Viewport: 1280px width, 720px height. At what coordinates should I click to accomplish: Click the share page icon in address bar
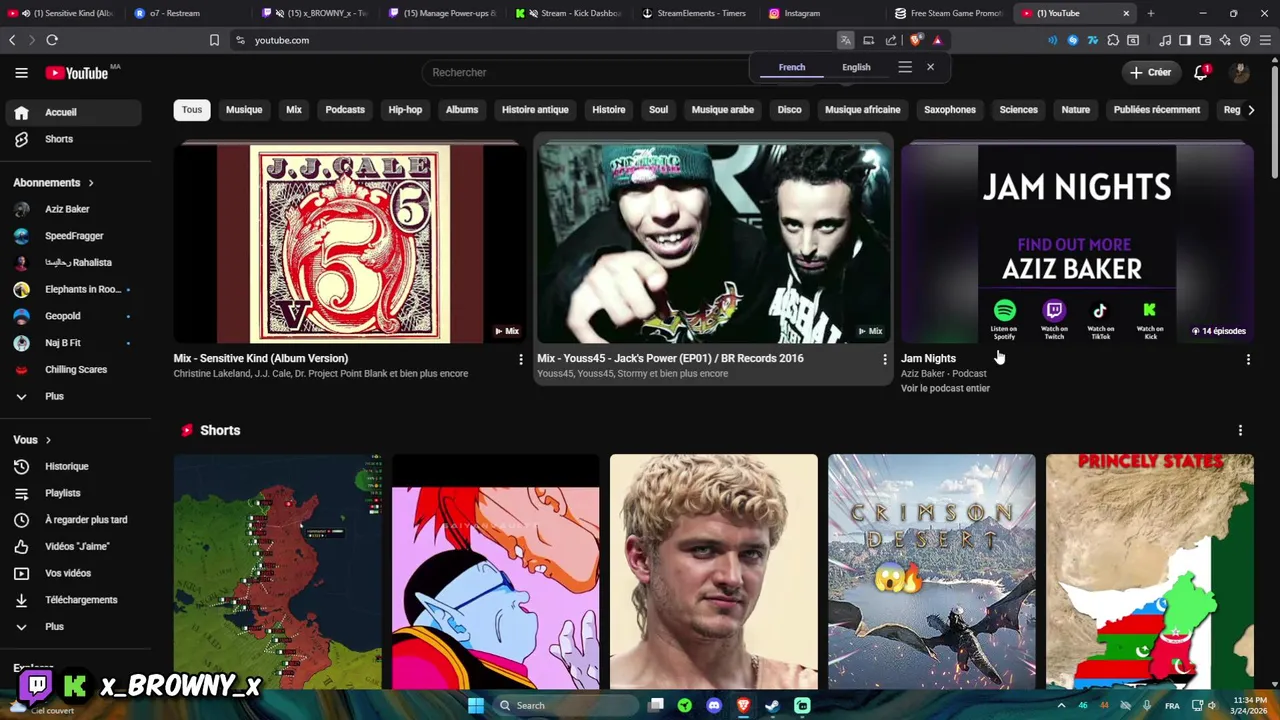coord(891,40)
